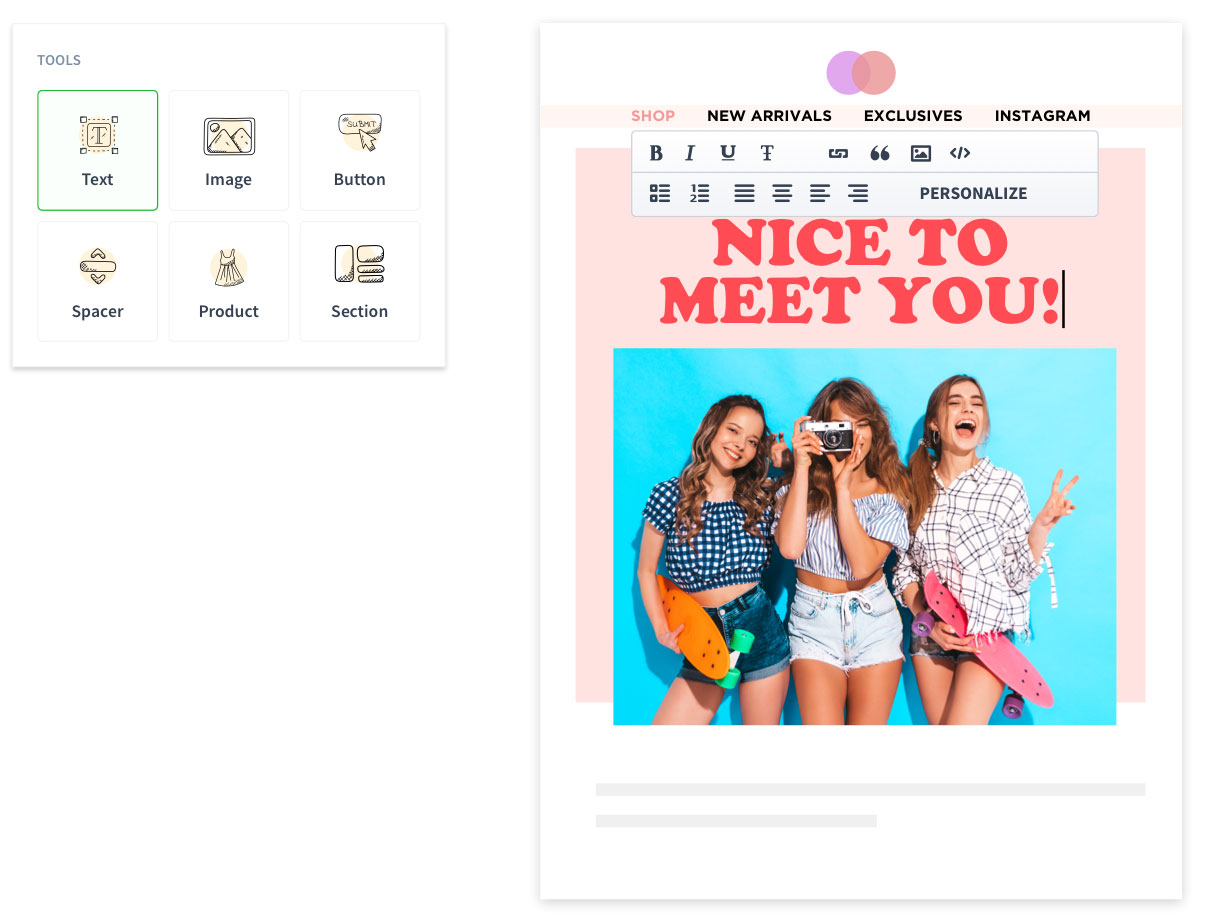The image size is (1206, 923).
Task: Add a blockquote using the quote icon
Action: pos(880,153)
